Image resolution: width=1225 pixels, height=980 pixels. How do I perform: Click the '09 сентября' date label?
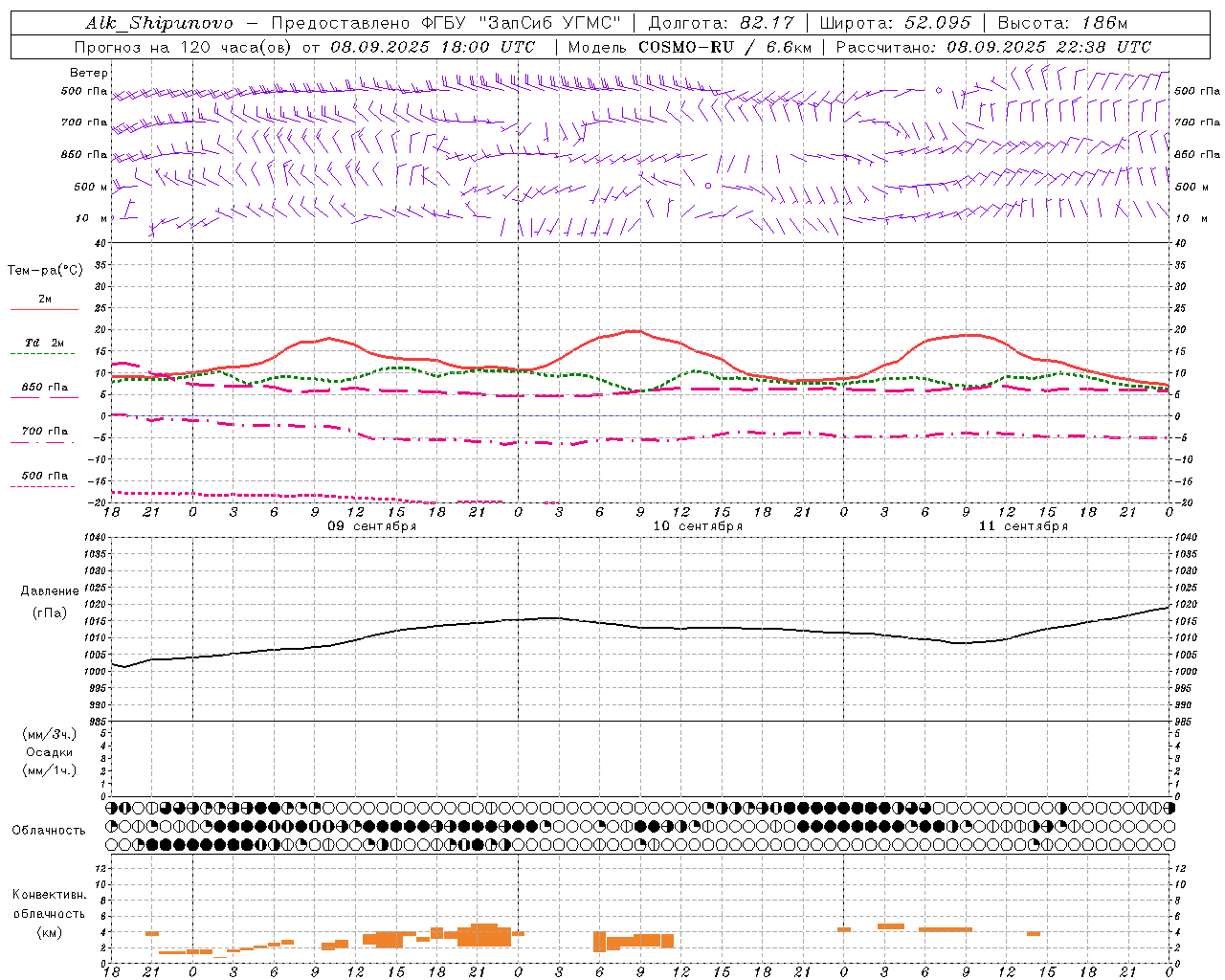[x=372, y=526]
